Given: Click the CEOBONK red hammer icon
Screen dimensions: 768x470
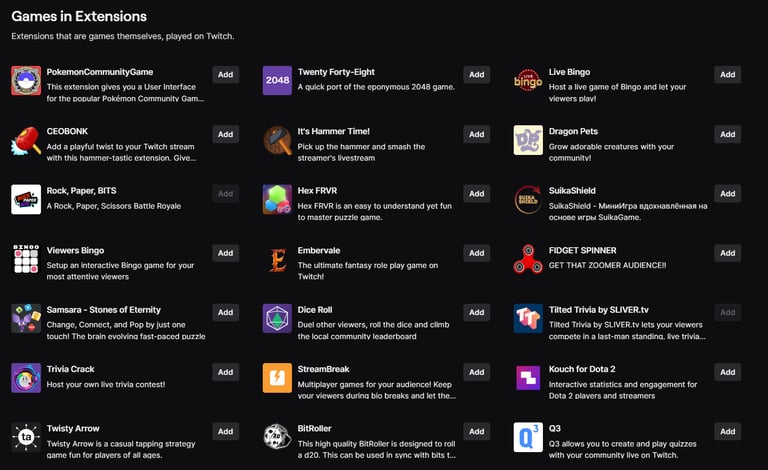Looking at the screenshot, I should 26,140.
